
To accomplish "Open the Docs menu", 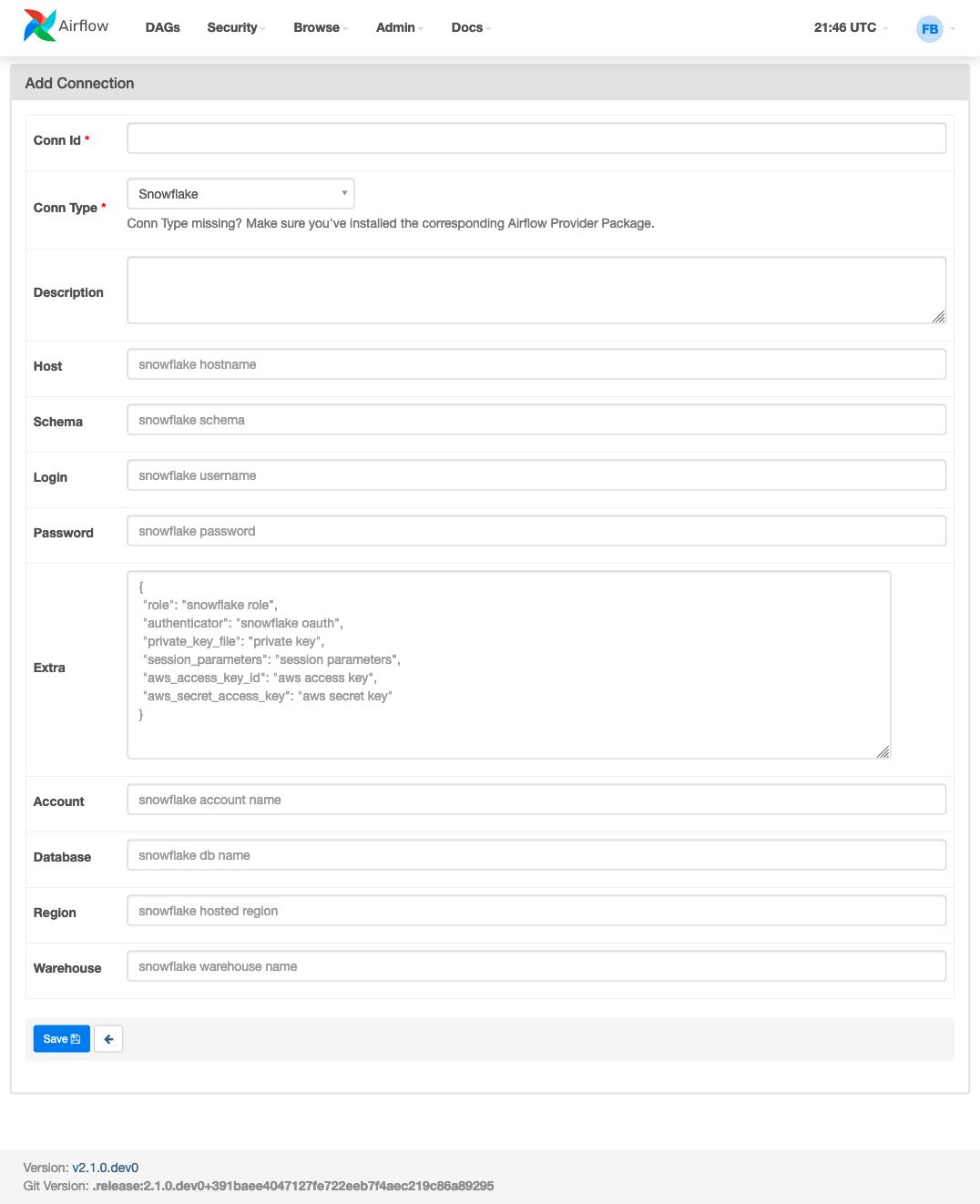I will tap(471, 28).
